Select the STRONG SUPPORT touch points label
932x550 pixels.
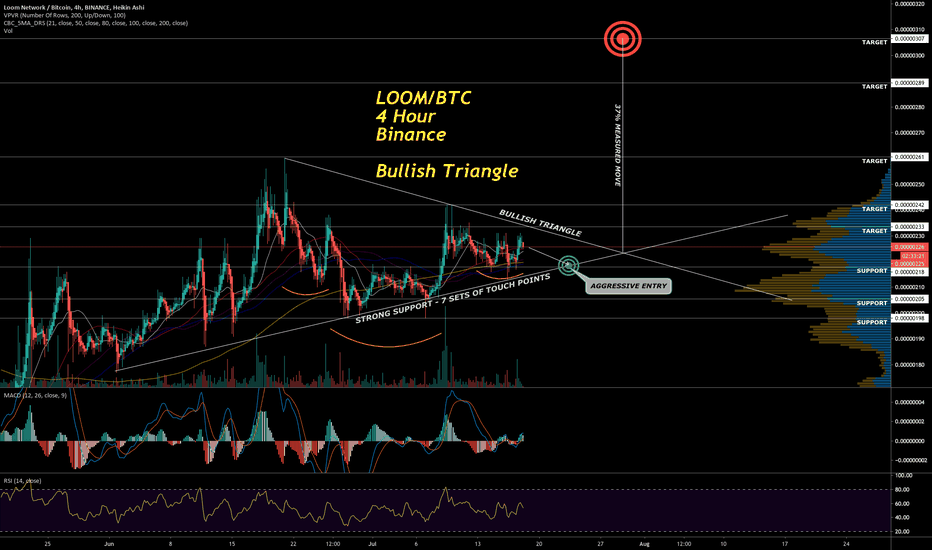tap(453, 298)
